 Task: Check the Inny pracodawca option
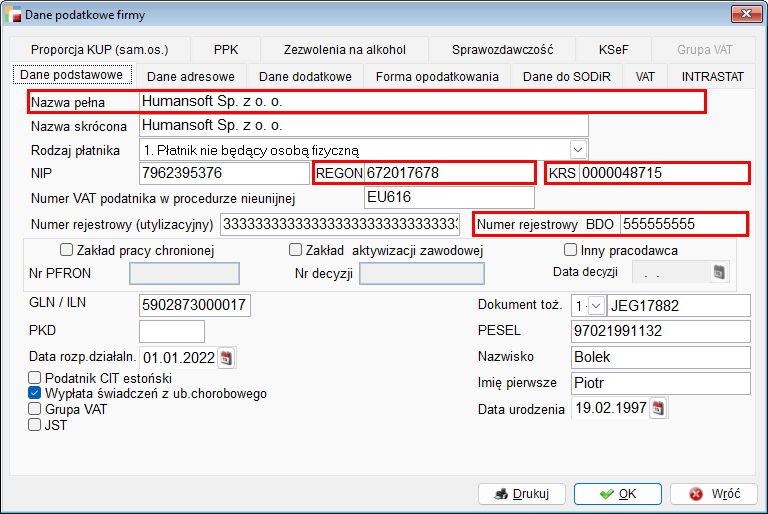(x=571, y=250)
